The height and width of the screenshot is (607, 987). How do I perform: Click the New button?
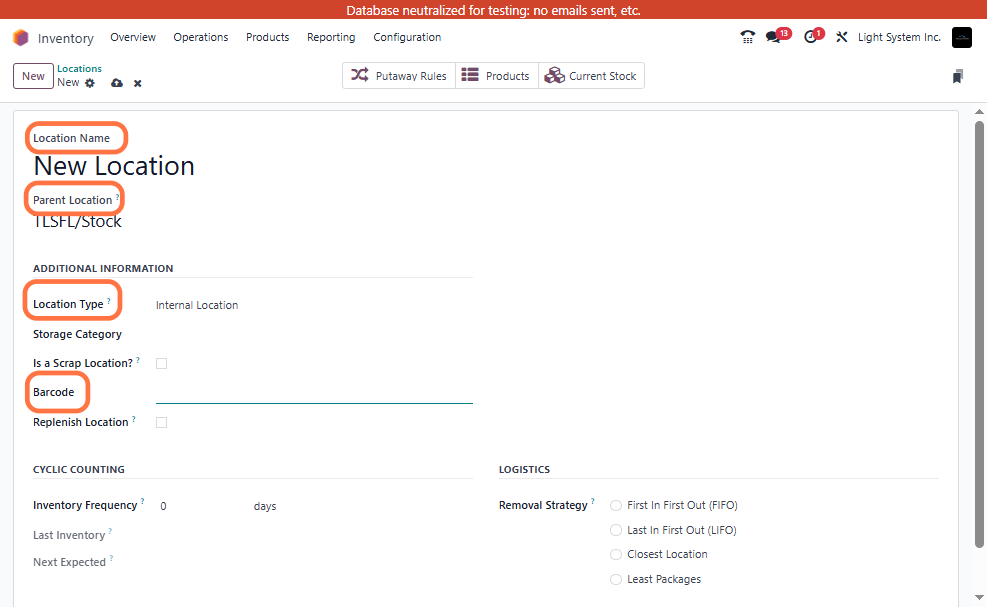(33, 76)
